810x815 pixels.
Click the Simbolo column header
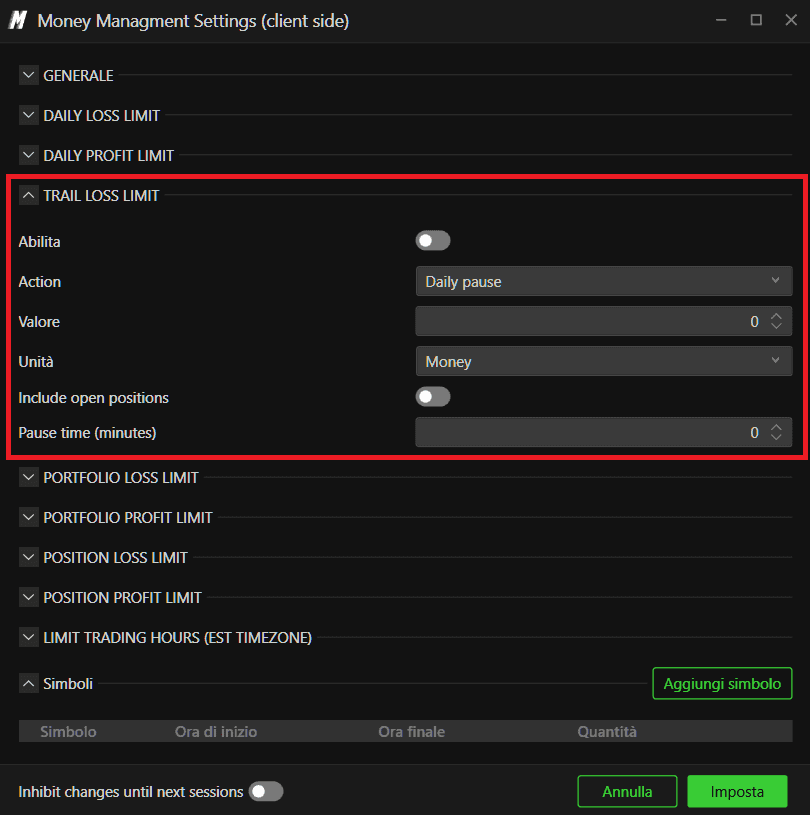pos(68,731)
